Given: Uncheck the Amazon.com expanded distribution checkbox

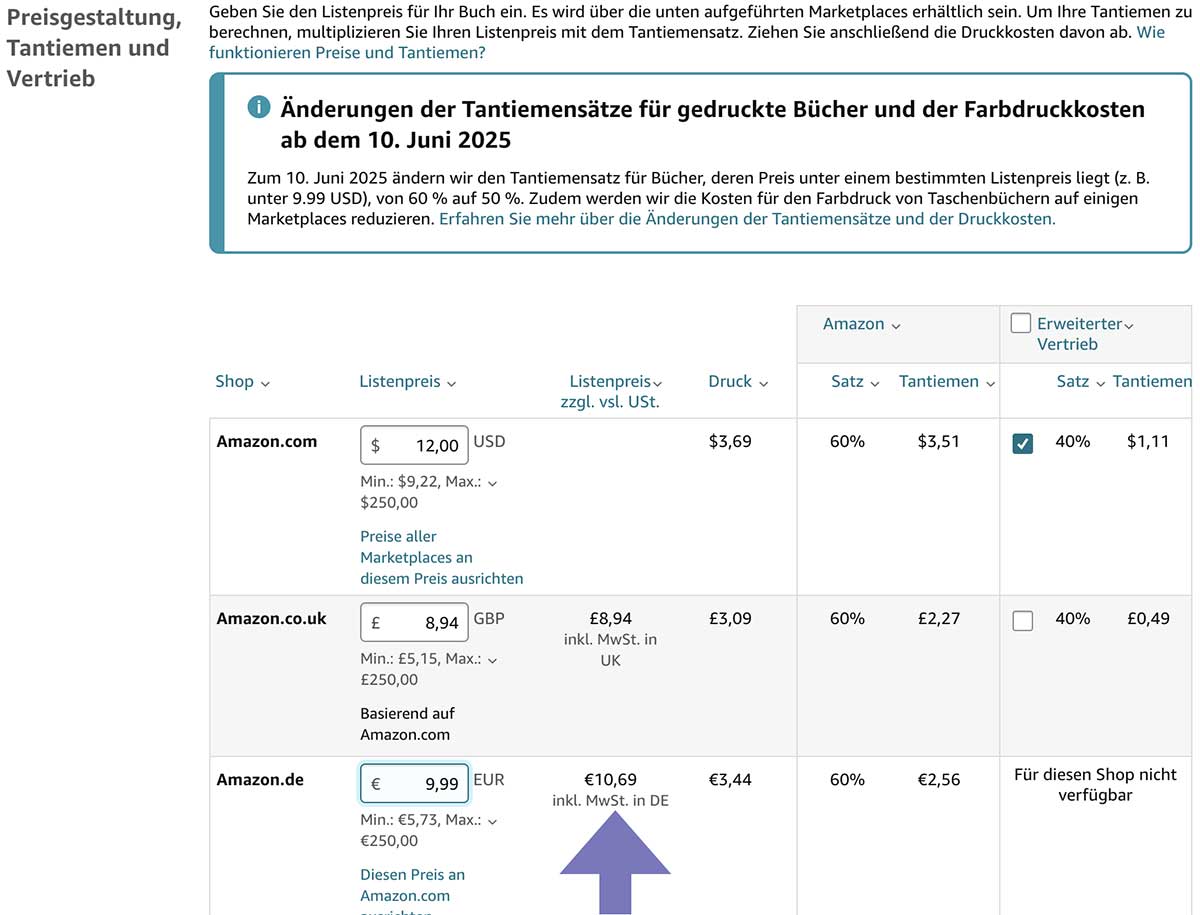Looking at the screenshot, I should tap(1022, 443).
